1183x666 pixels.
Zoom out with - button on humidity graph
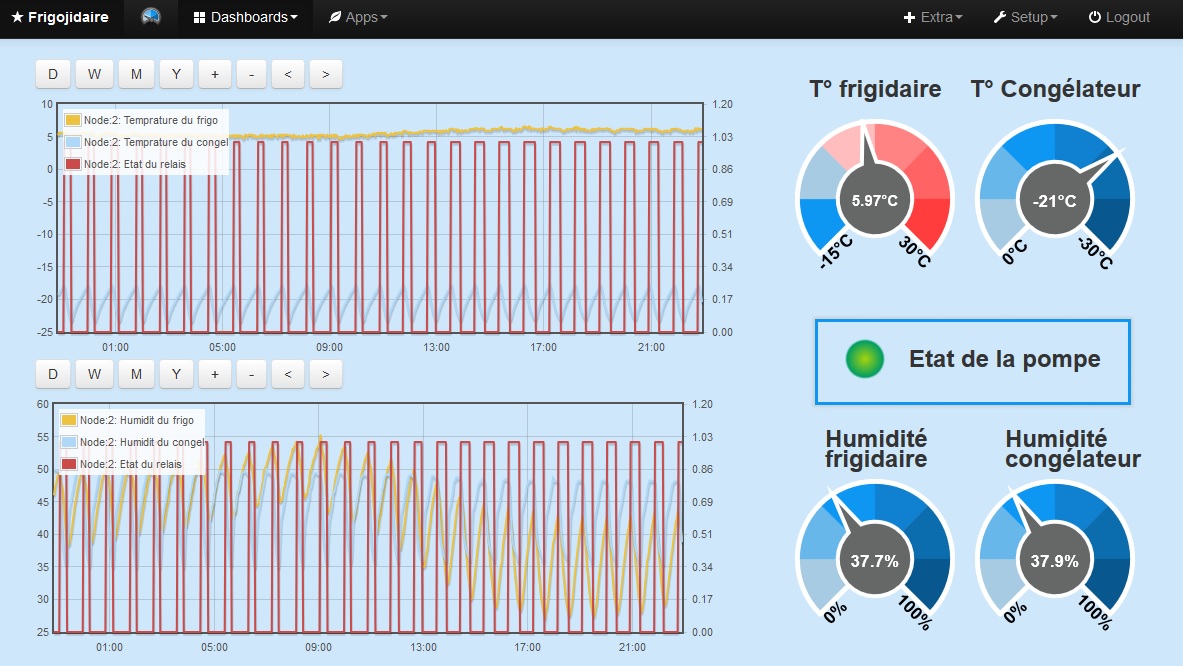pyautogui.click(x=251, y=374)
